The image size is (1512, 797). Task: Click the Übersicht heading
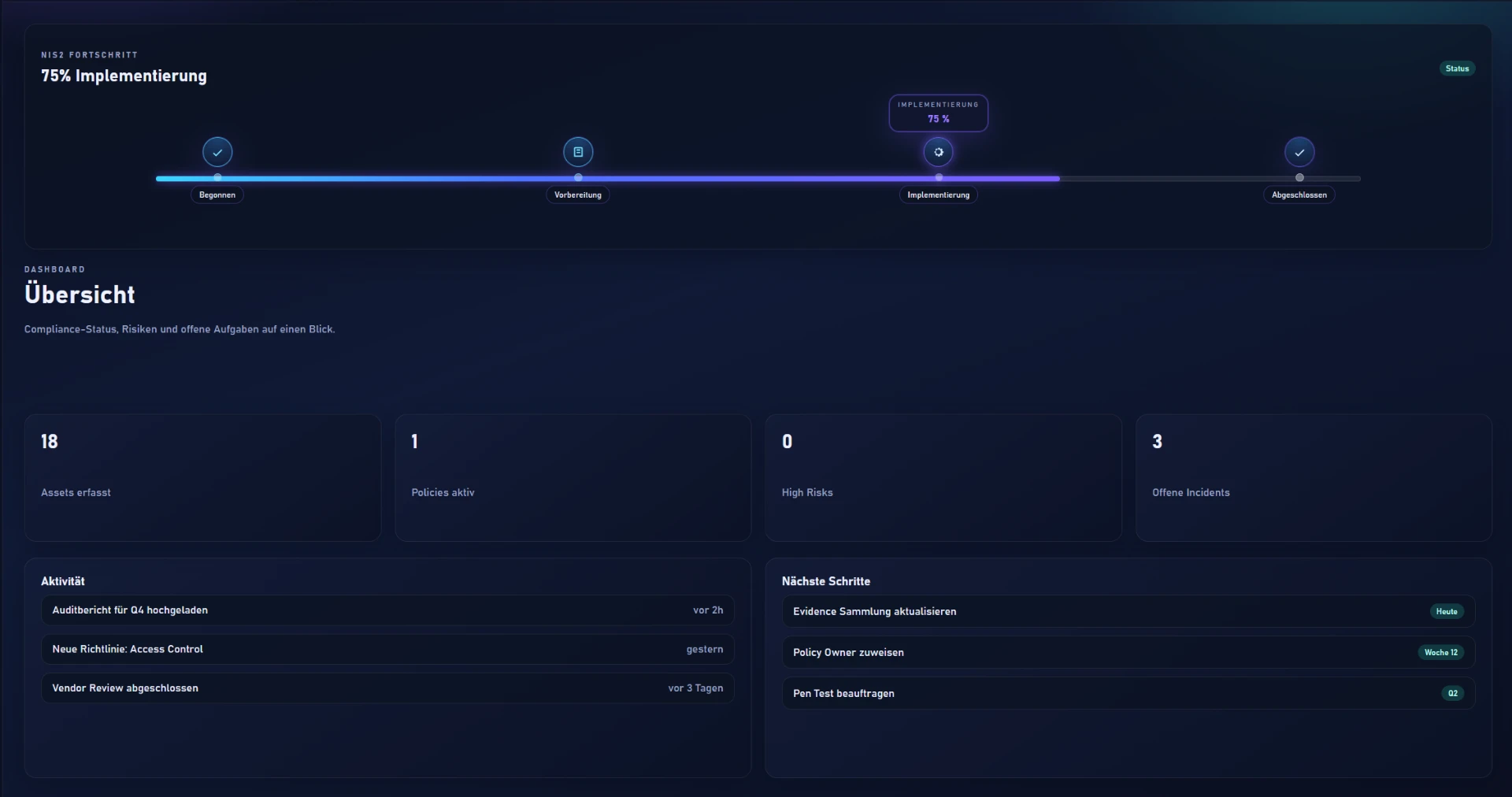click(80, 295)
